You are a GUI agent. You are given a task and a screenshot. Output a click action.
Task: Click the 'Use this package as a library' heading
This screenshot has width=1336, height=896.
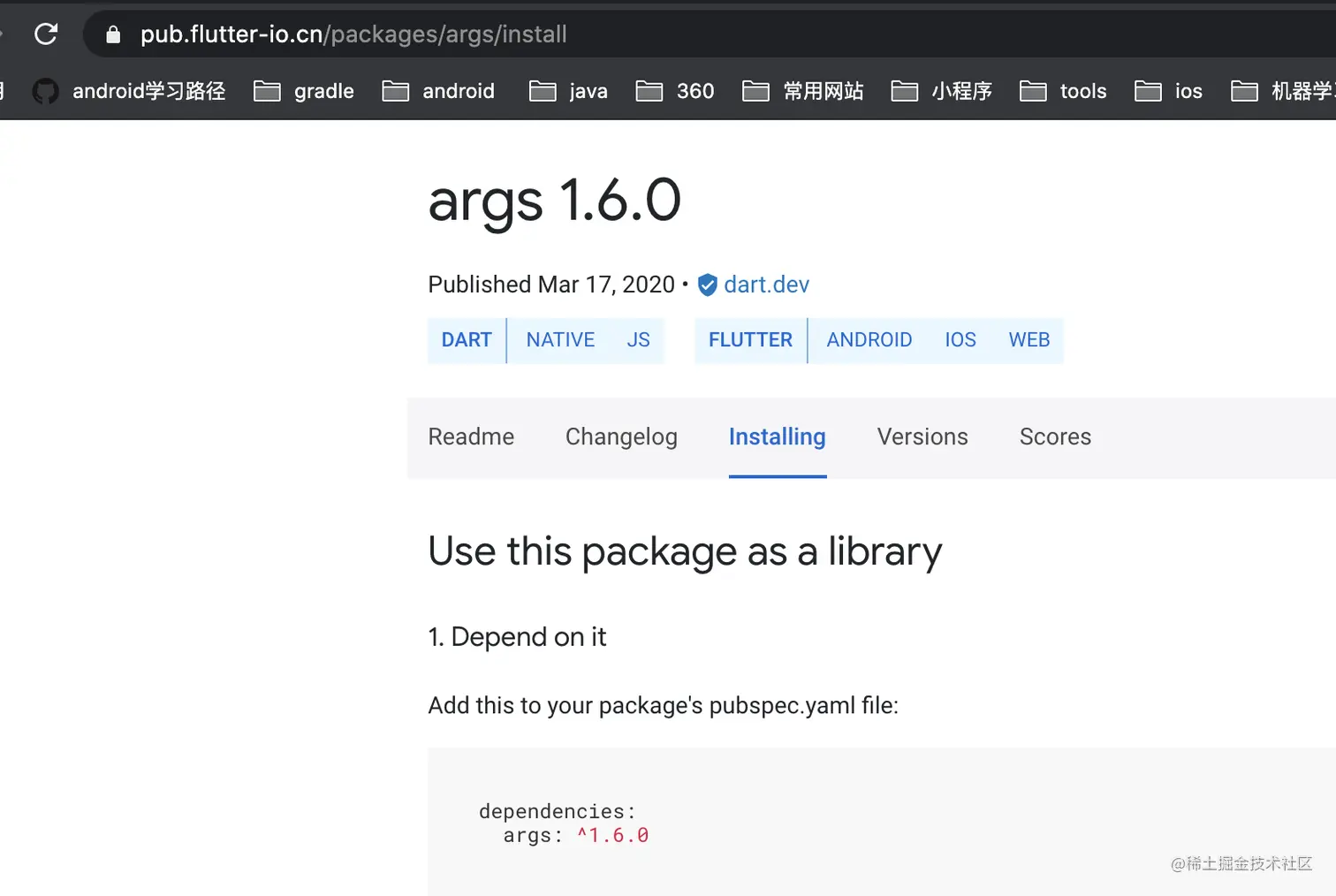point(685,551)
